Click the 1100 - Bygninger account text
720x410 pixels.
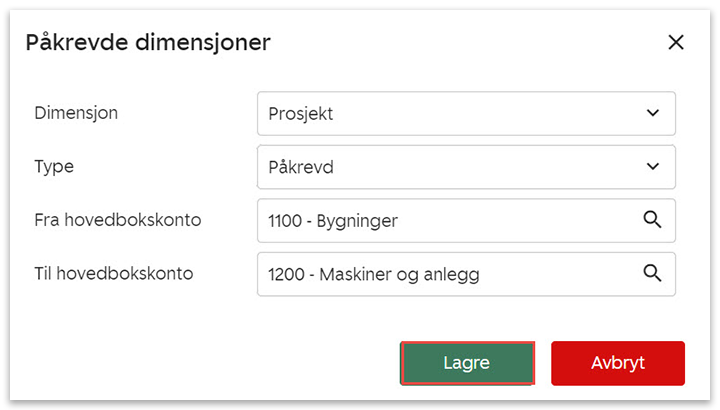(x=335, y=221)
